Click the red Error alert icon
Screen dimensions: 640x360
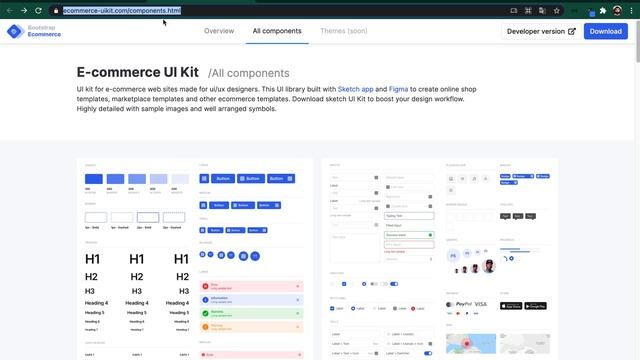click(206, 287)
